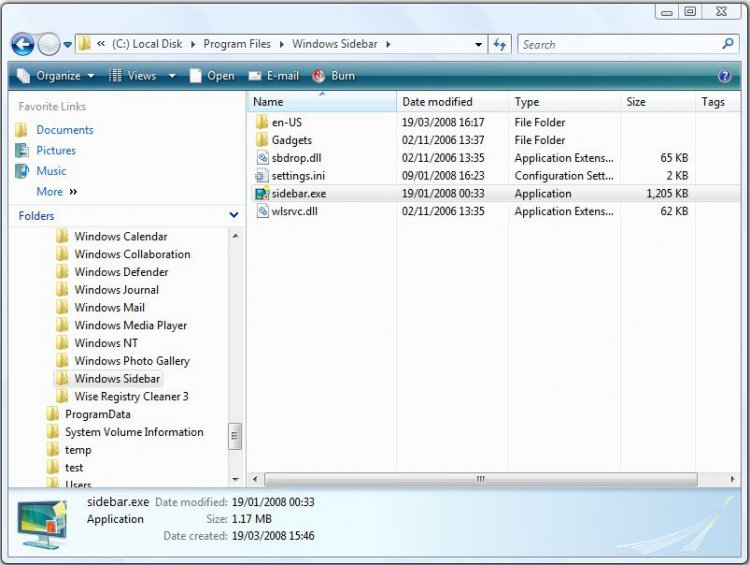Select ProgramData in folder tree
750x565 pixels.
98,414
